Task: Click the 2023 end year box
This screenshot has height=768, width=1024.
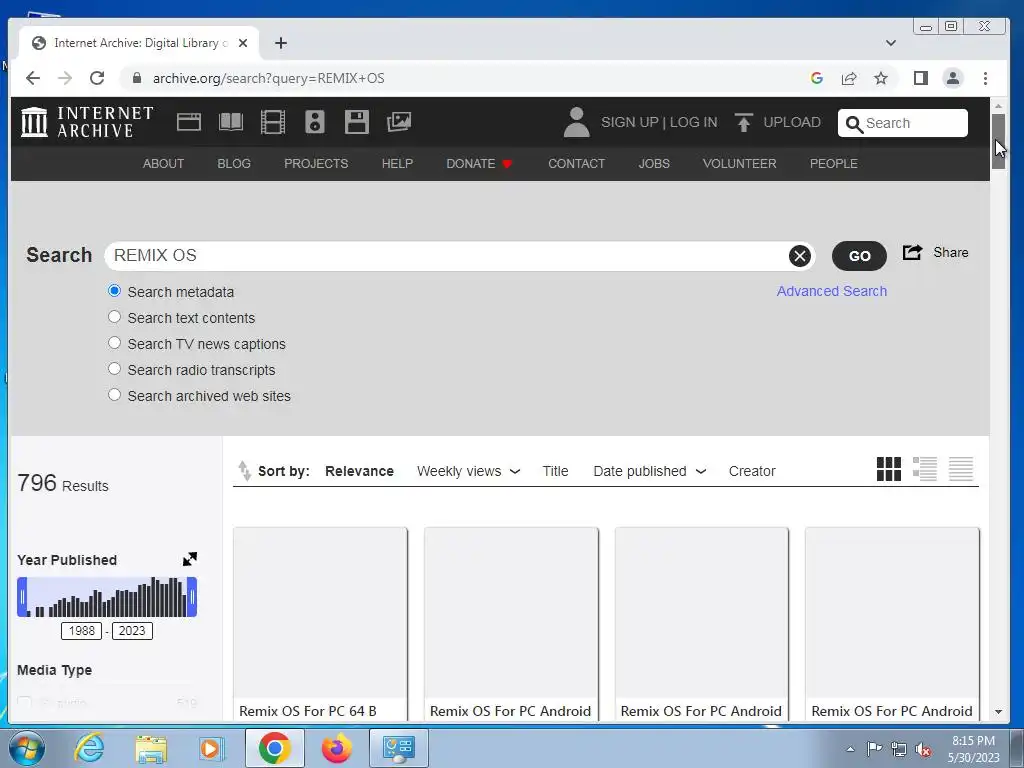Action: point(132,631)
